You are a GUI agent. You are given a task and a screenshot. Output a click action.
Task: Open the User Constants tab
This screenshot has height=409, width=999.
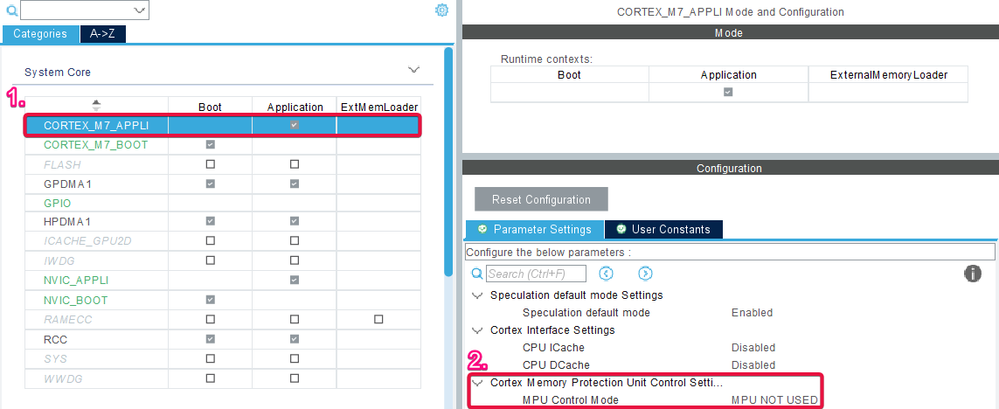[x=663, y=229]
